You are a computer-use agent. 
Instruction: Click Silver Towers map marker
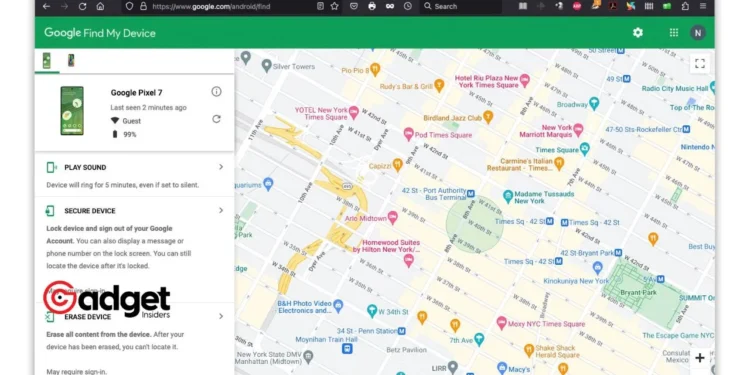point(267,66)
